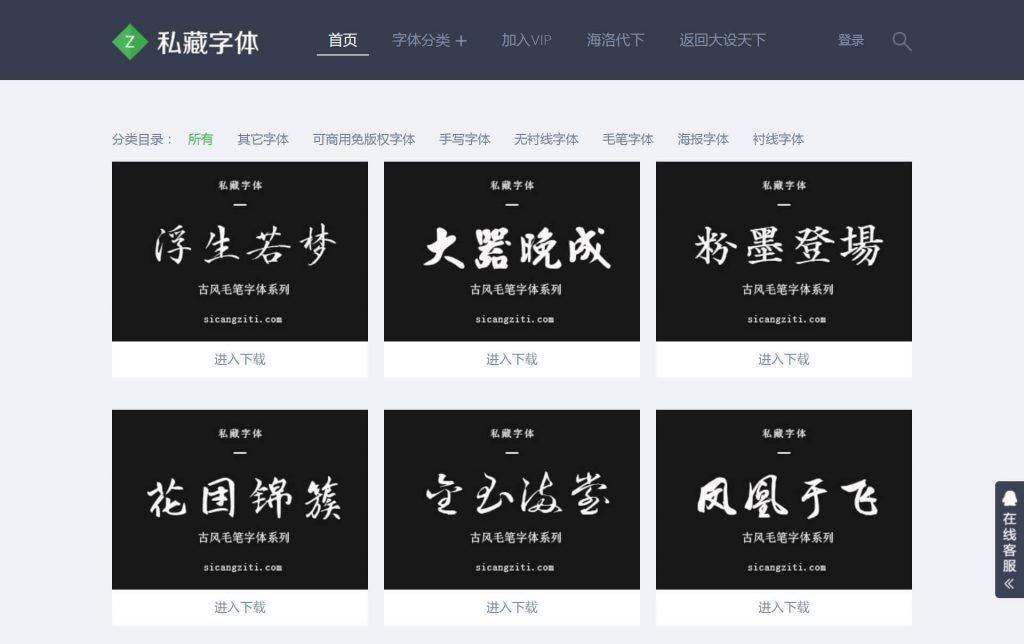The image size is (1024, 644).
Task: Expand the 字体分类 dropdown menu
Action: coord(430,41)
